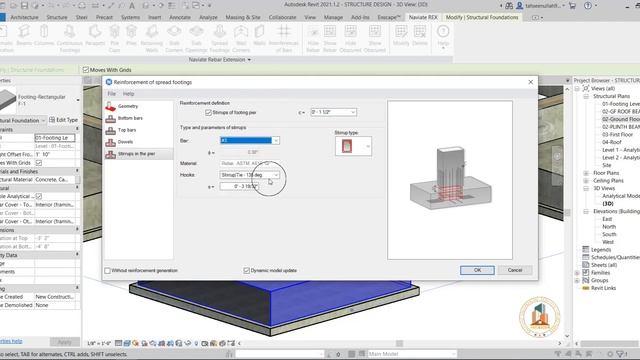Click Continuous Footings ribbon tool
The height and width of the screenshot is (360, 640).
pyautogui.click(x=69, y=39)
